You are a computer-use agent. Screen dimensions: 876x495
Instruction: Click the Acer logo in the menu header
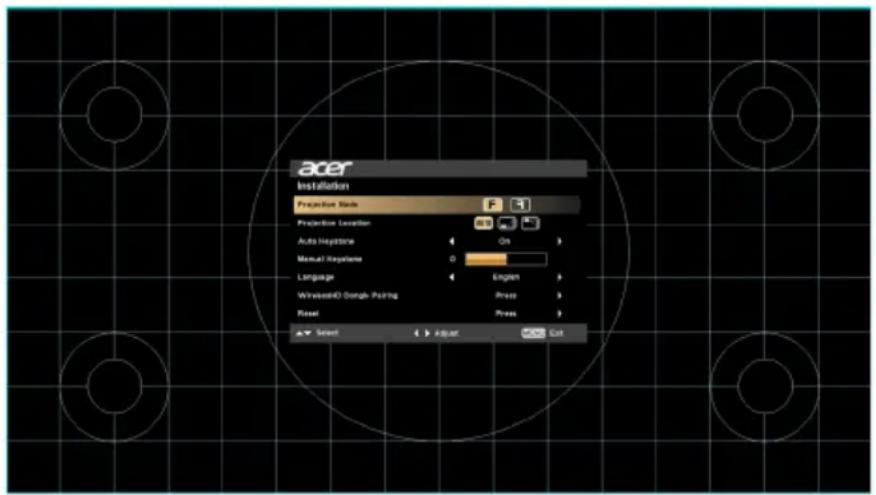(x=325, y=168)
